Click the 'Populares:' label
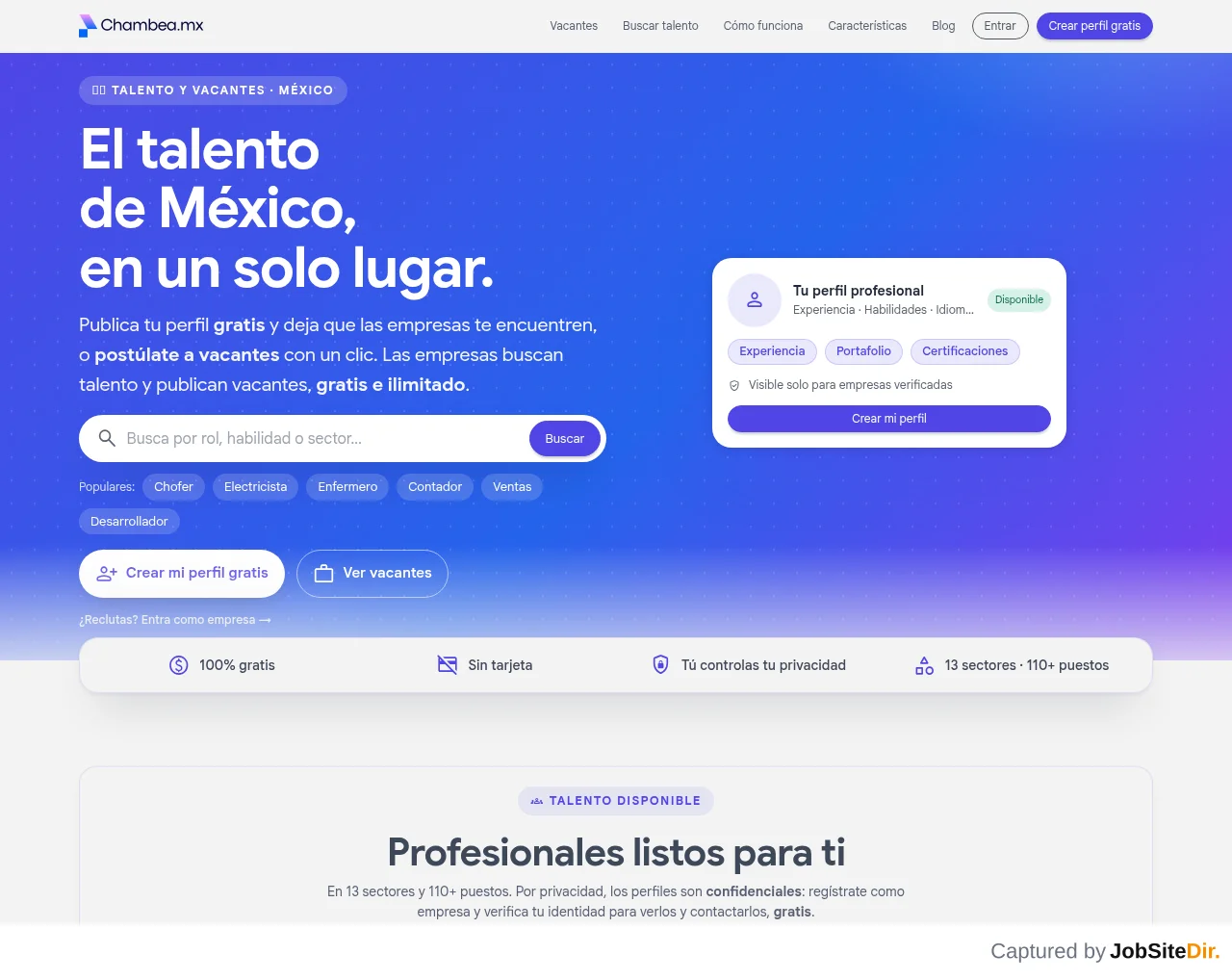 [107, 487]
